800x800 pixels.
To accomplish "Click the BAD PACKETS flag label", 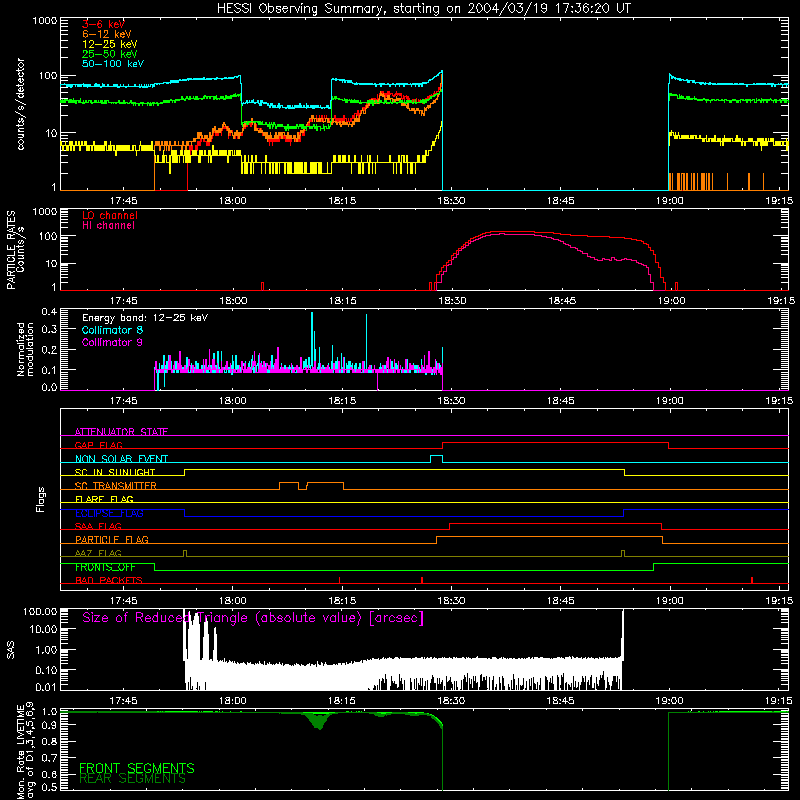I will (109, 580).
